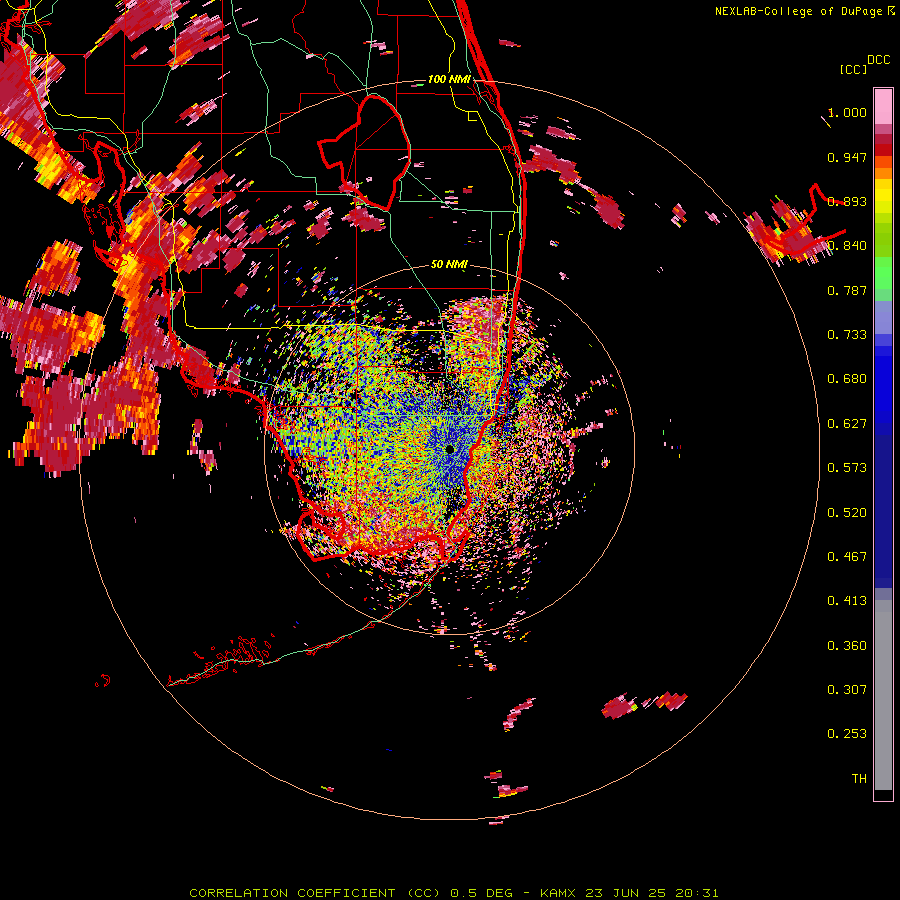Click the 100 NMI range ring label
The image size is (900, 900).
tap(449, 79)
